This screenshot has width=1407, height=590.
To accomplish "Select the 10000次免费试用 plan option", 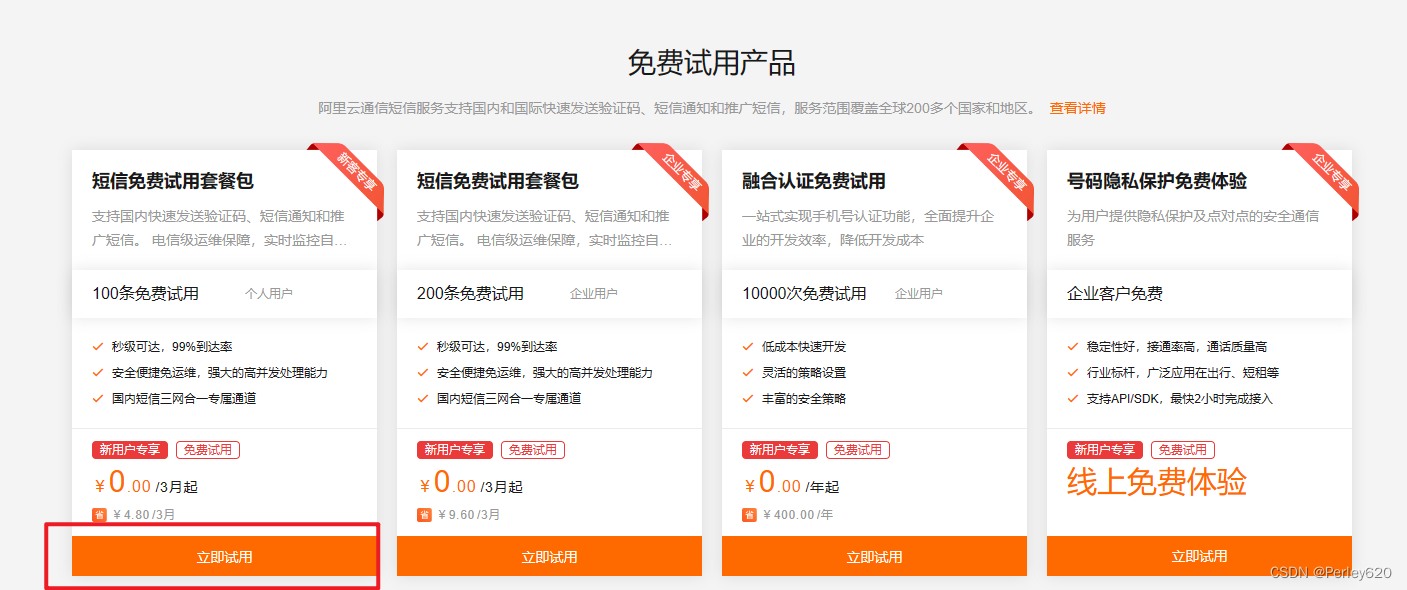I will [x=874, y=294].
